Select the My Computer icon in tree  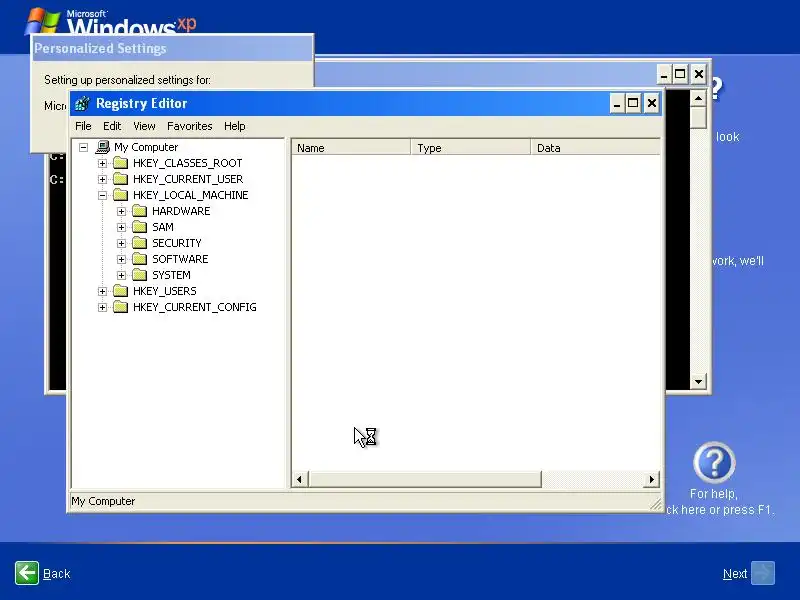[x=103, y=147]
